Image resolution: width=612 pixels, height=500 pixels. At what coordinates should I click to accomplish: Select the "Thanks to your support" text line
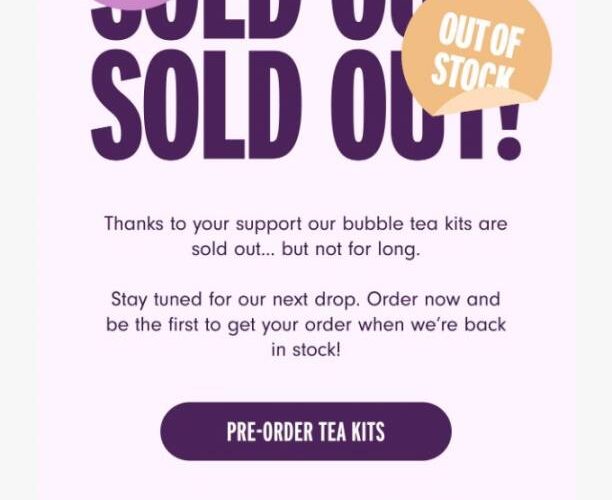(305, 223)
